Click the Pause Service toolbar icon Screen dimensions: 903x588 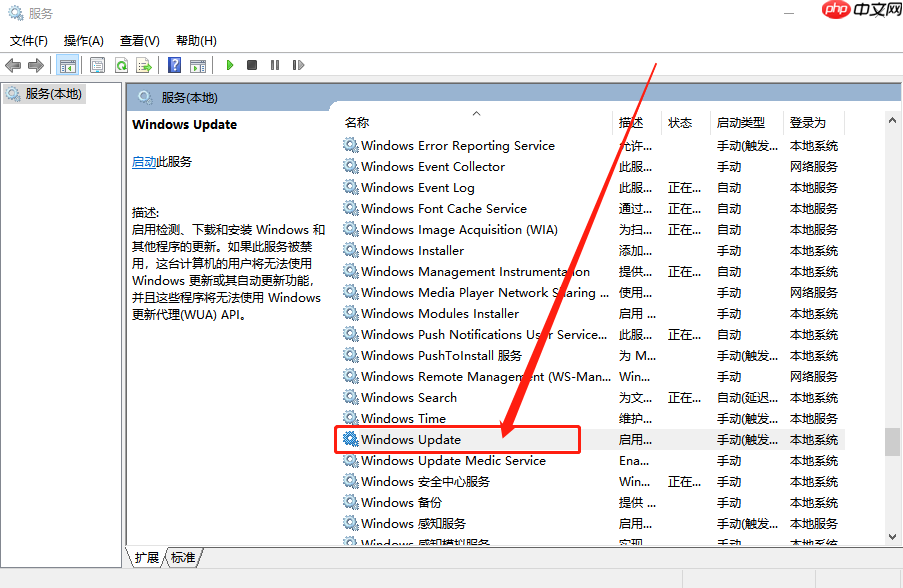click(x=276, y=64)
